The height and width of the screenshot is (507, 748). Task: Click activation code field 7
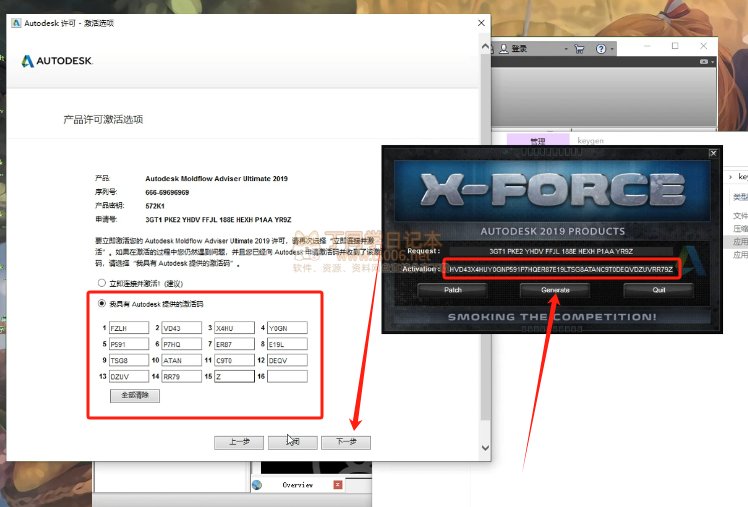[x=234, y=344]
